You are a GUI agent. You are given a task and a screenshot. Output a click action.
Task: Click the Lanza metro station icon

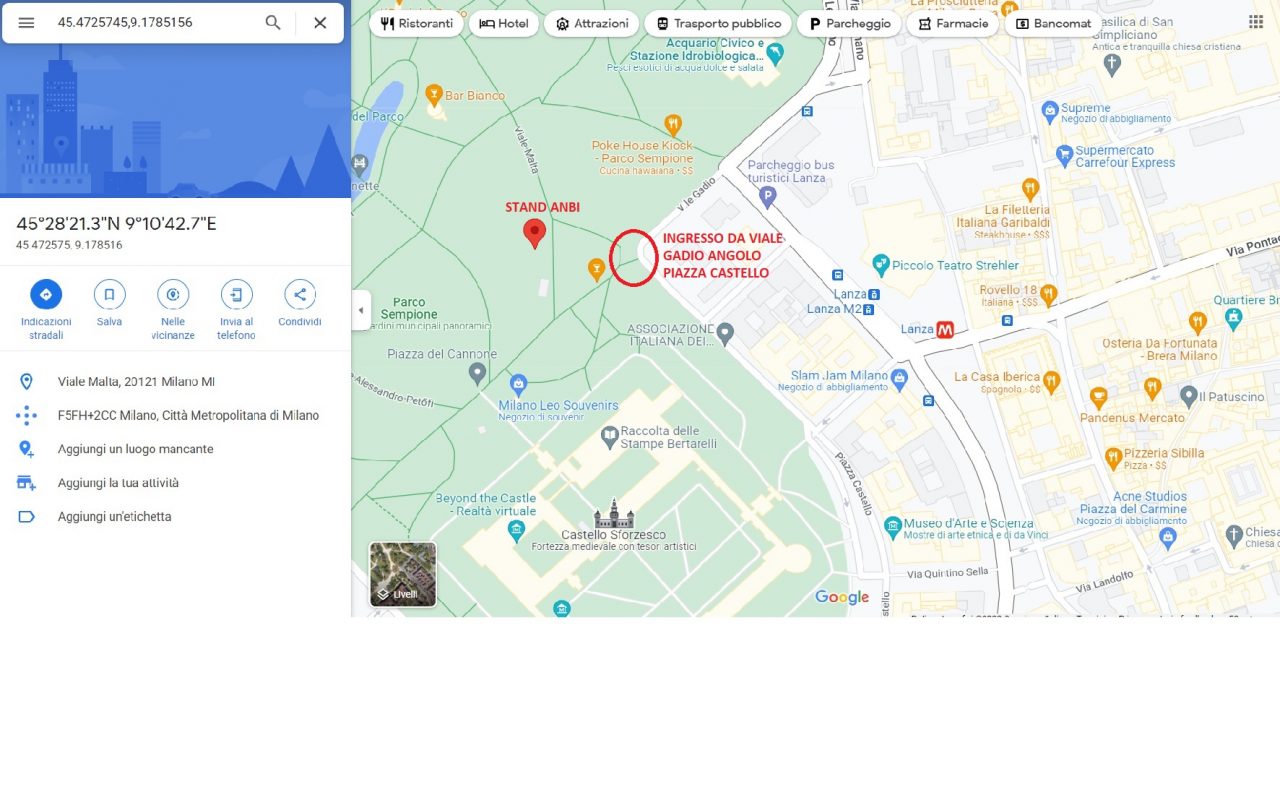[945, 329]
